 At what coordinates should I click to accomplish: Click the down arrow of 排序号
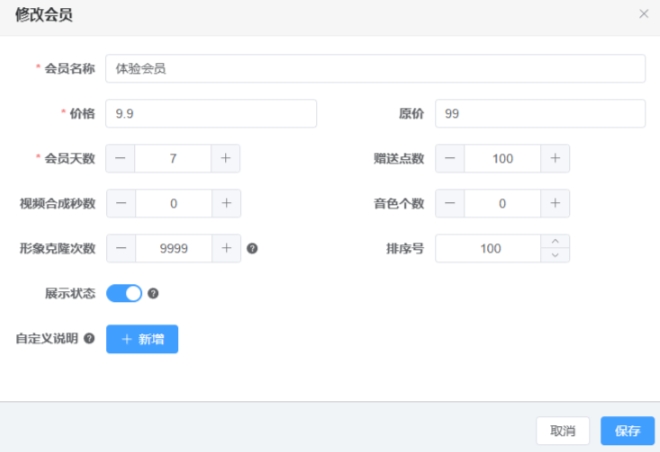555,255
